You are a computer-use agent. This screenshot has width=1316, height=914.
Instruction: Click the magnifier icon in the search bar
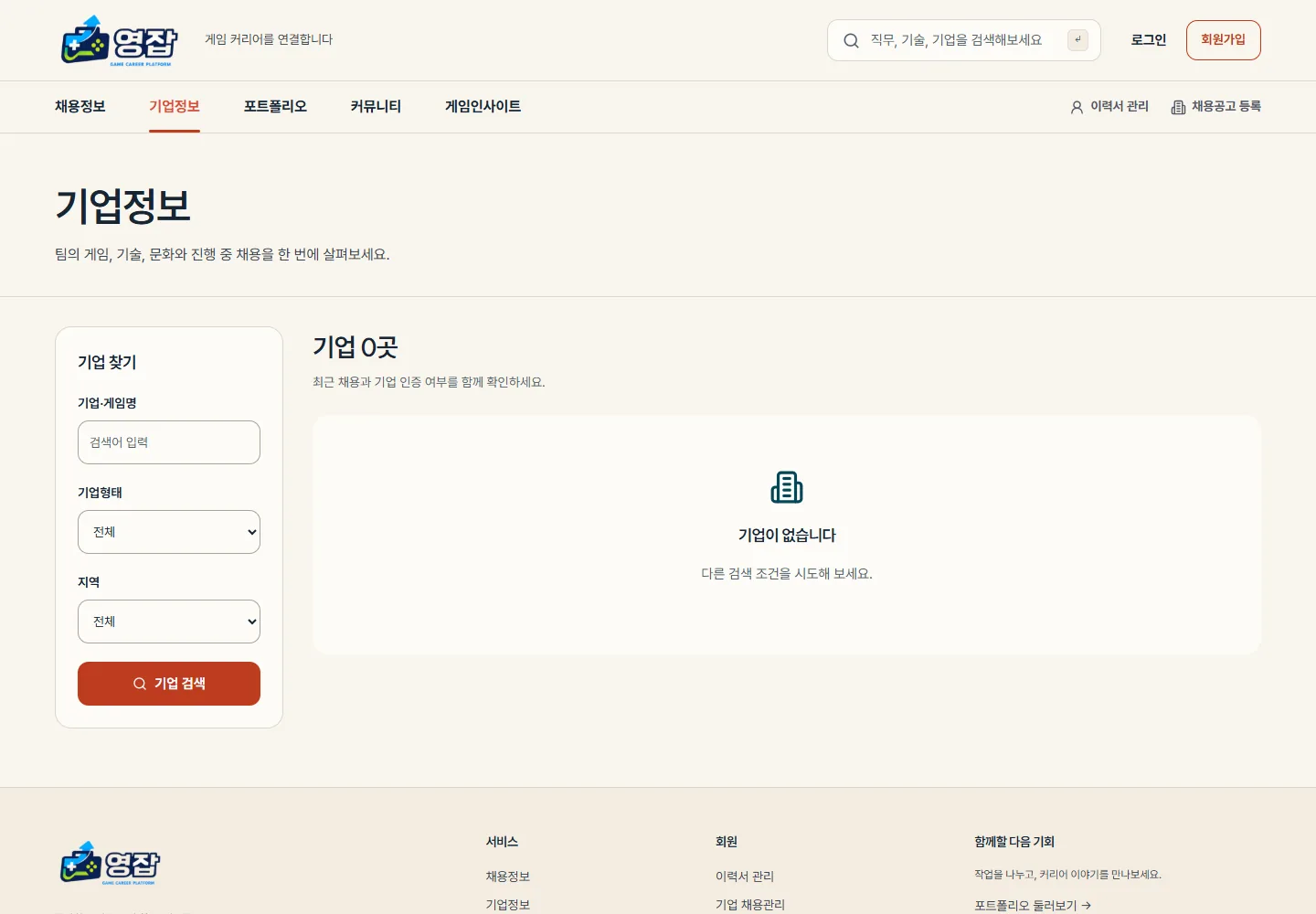(851, 40)
